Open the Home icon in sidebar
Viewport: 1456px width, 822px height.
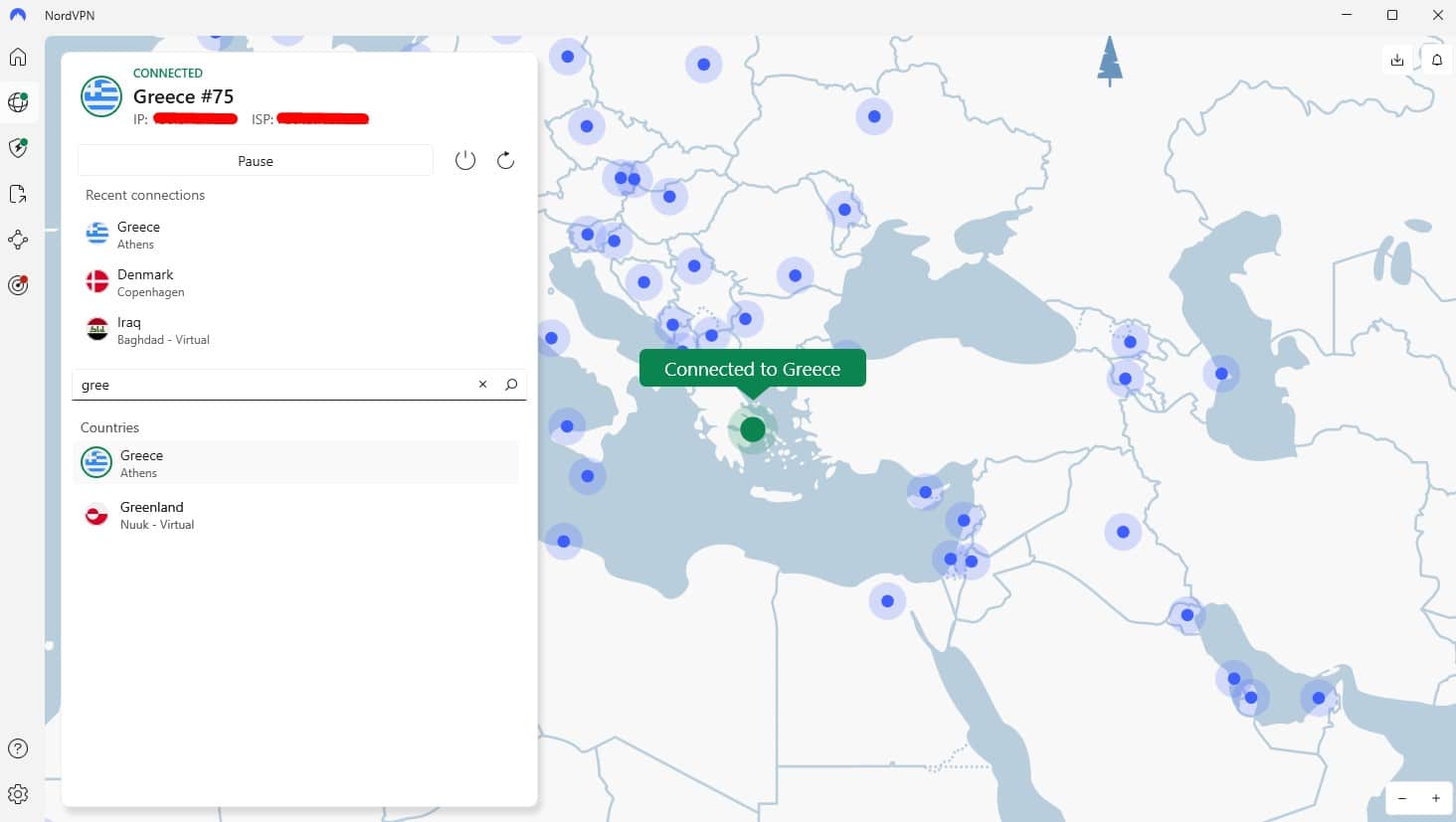[18, 57]
